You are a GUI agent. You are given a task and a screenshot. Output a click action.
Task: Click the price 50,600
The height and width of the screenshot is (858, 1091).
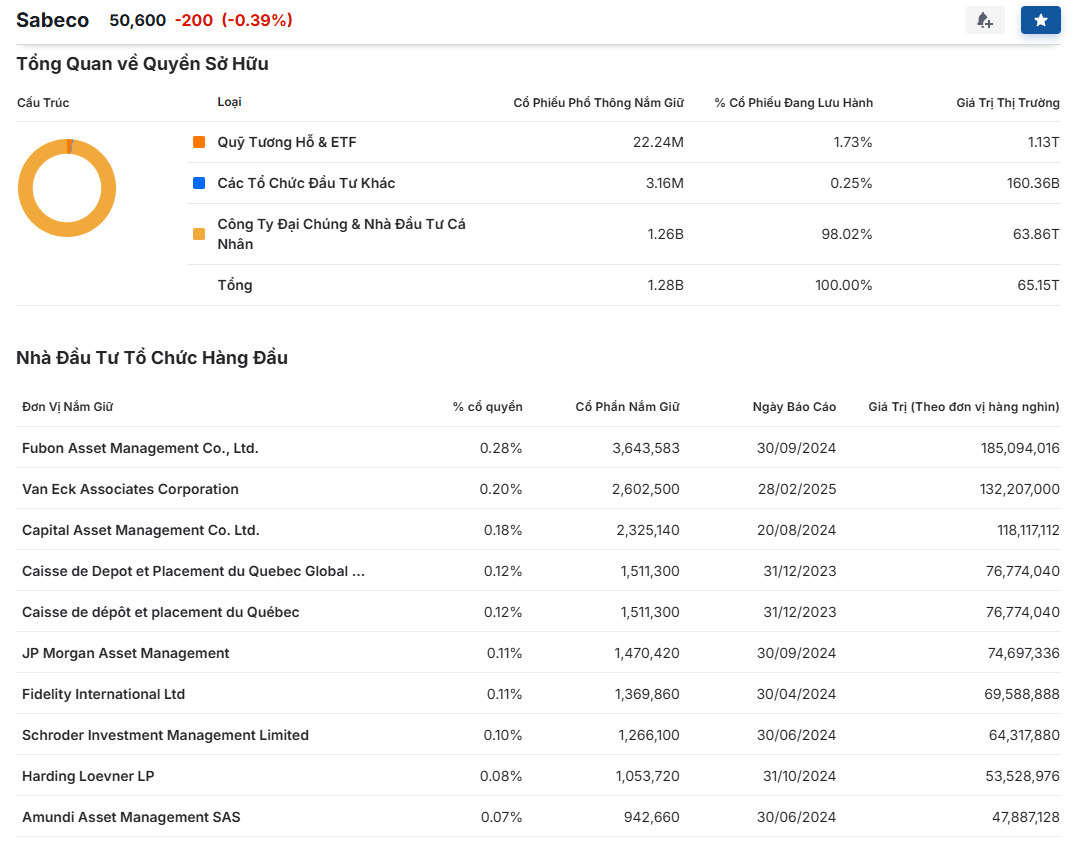[138, 20]
